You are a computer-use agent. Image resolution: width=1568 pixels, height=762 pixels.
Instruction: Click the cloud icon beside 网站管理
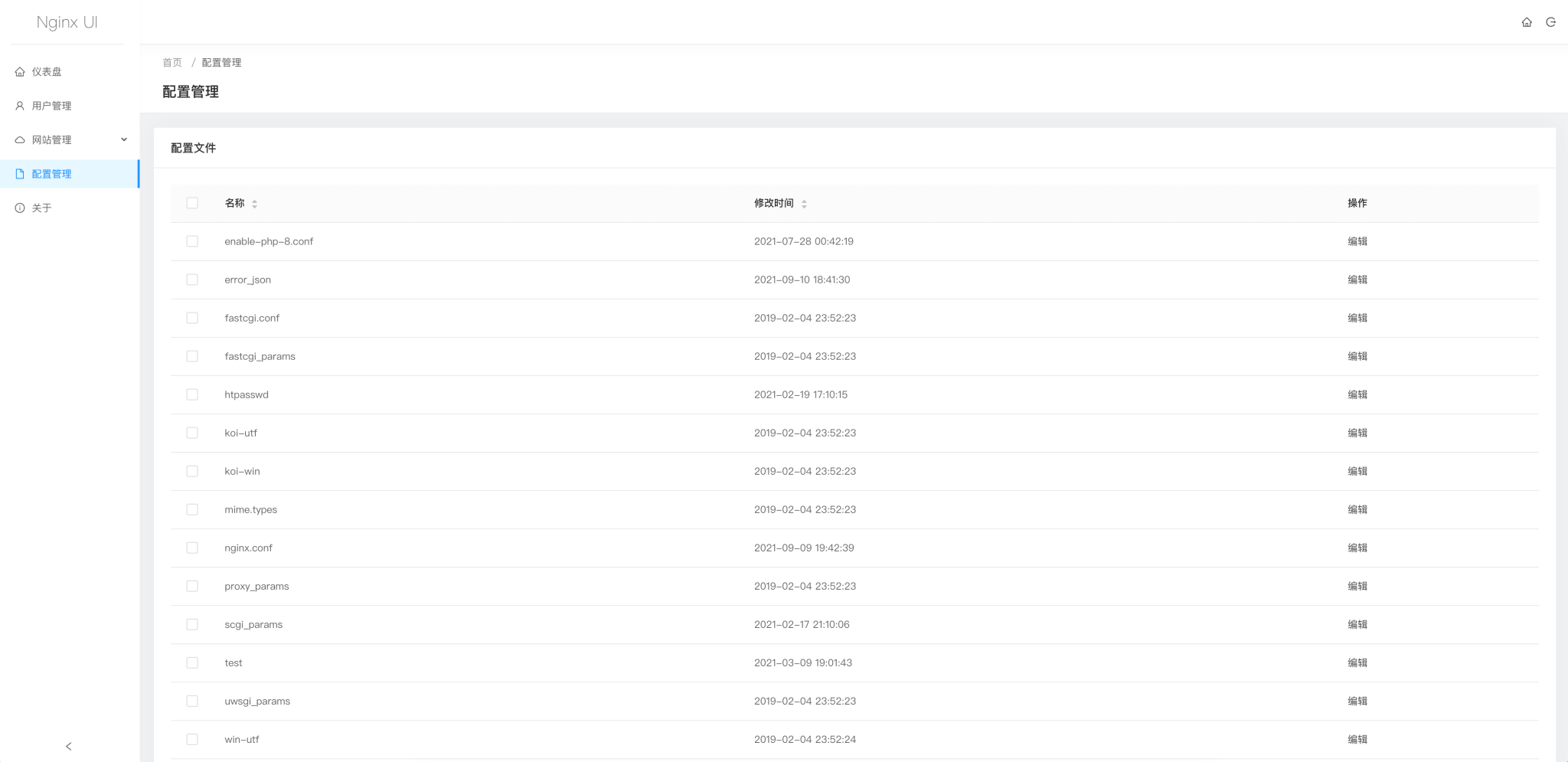point(20,139)
